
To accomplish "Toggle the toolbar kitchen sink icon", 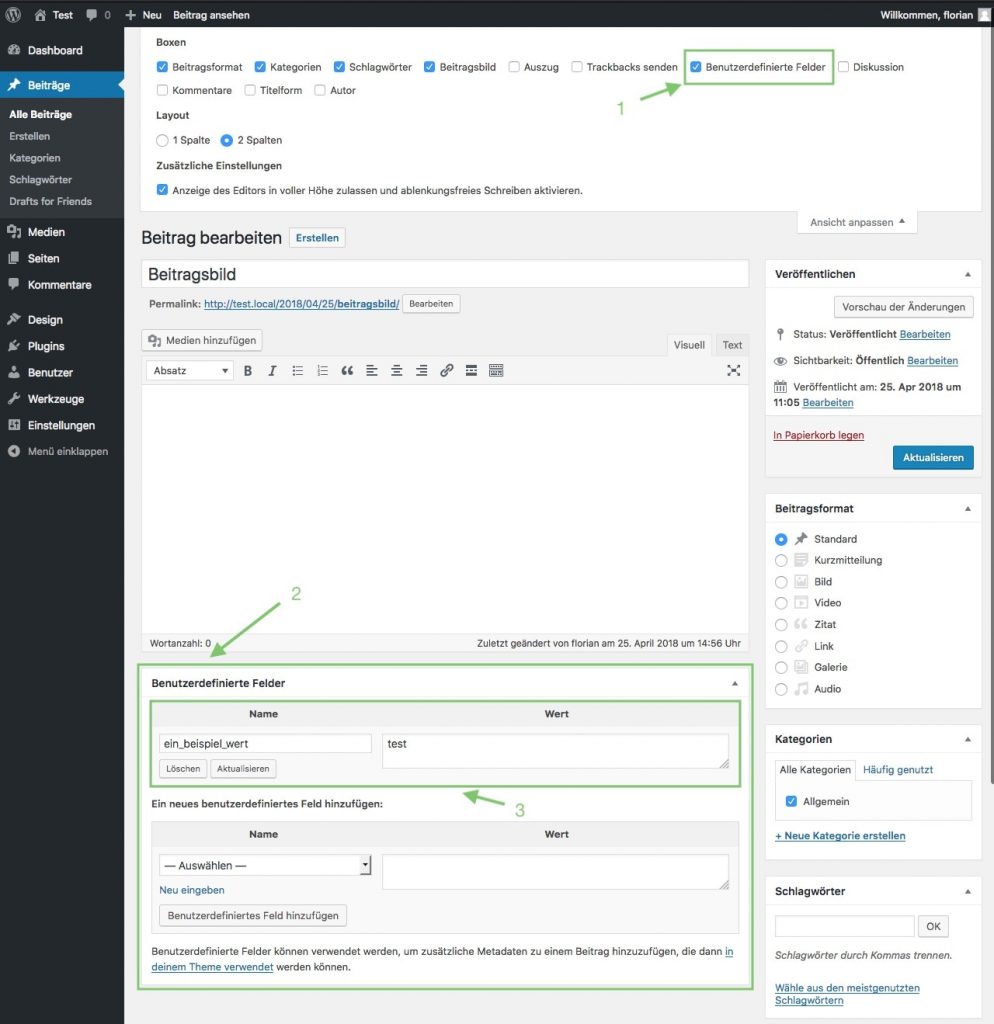I will 496,370.
